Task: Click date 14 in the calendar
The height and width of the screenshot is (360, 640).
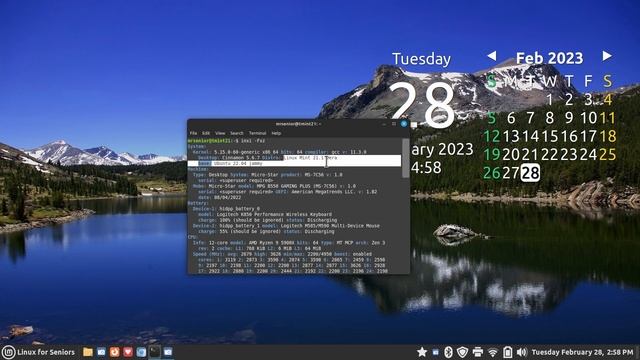Action: (530, 136)
